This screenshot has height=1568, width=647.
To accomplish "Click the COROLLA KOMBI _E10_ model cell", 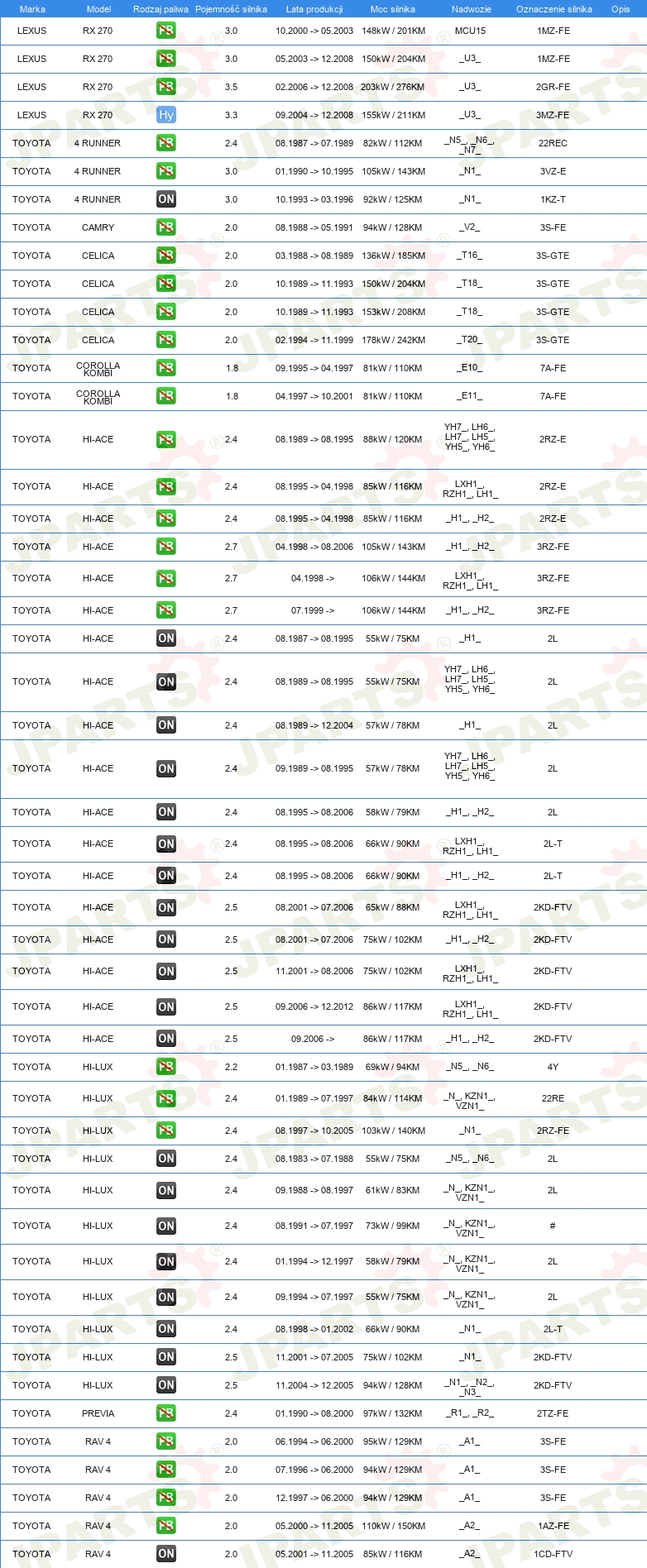I will coord(98,369).
